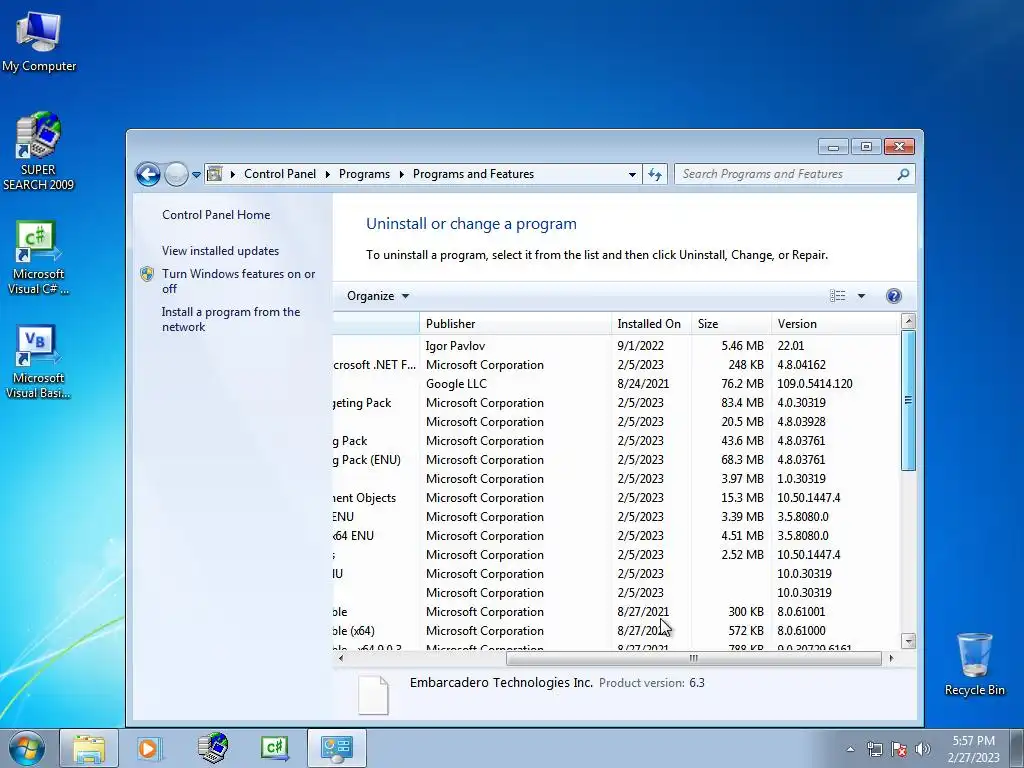1024x768 pixels.
Task: Click Control Panel taskbar button
Action: point(336,748)
